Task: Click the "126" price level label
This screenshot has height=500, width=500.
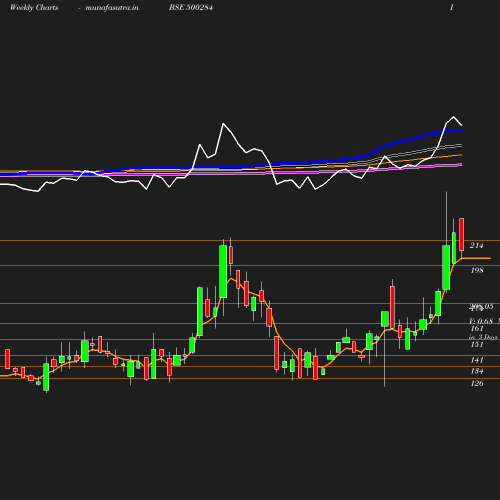Action: pyautogui.click(x=477, y=383)
